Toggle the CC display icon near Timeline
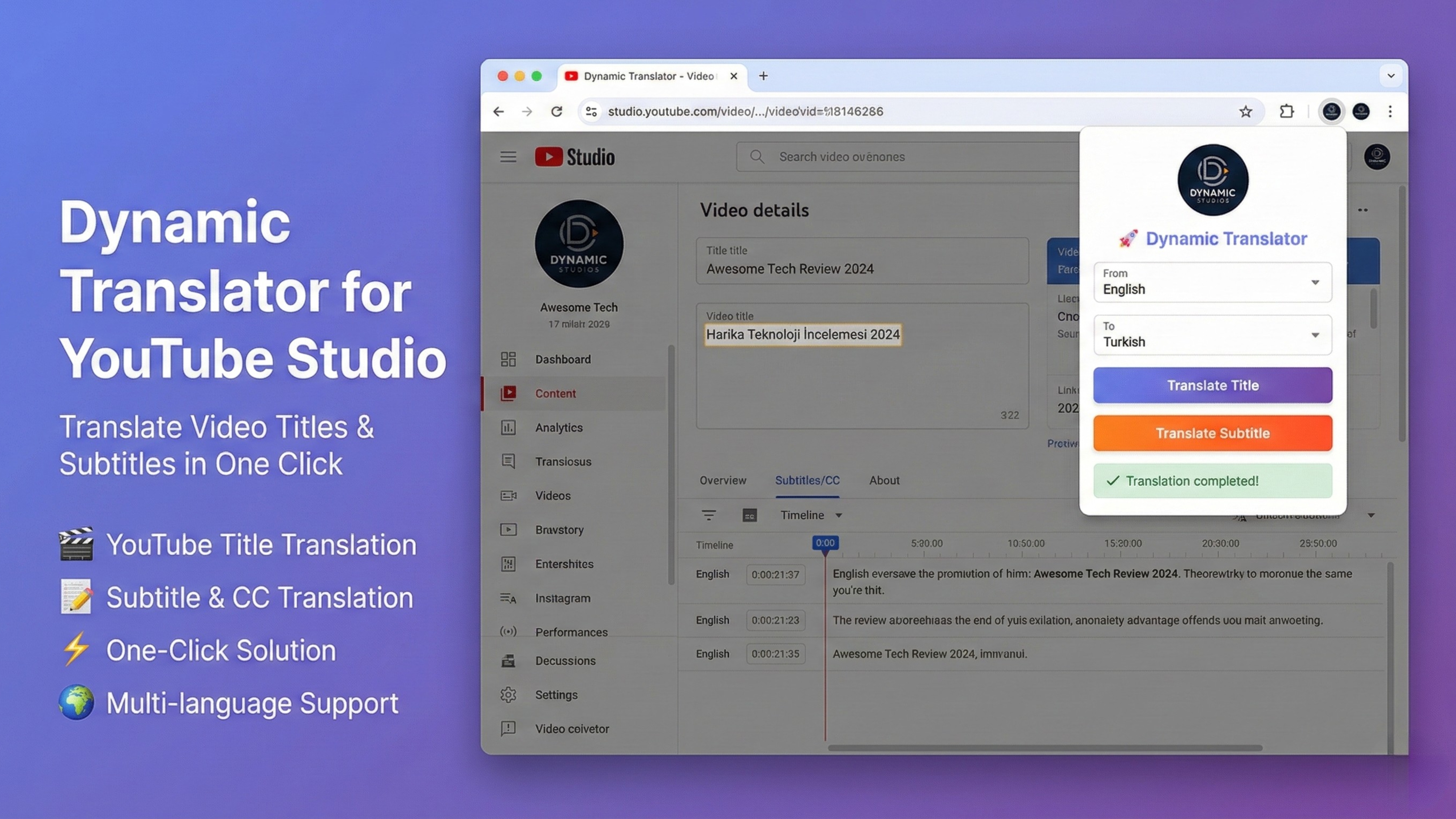The width and height of the screenshot is (1456, 819). click(750, 515)
